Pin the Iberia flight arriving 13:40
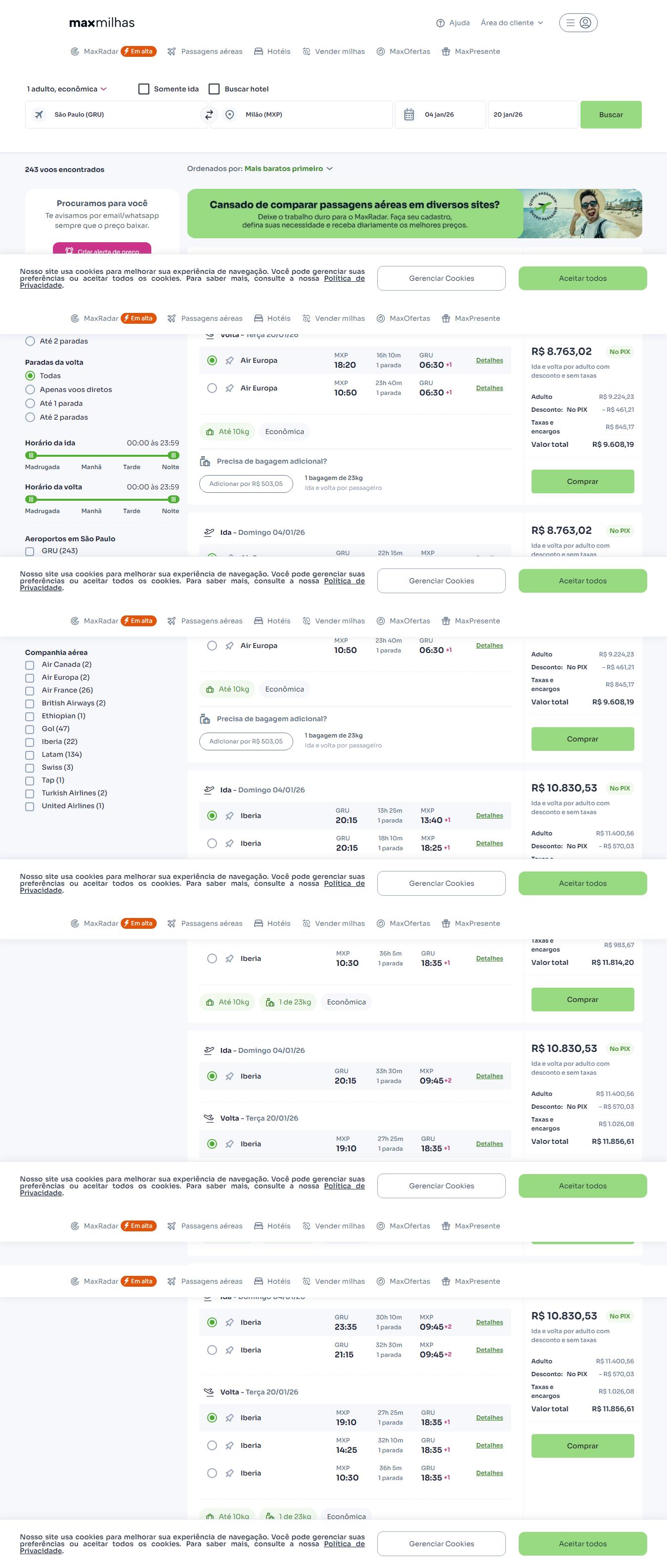Screen dimensions: 667x1568 point(229,816)
